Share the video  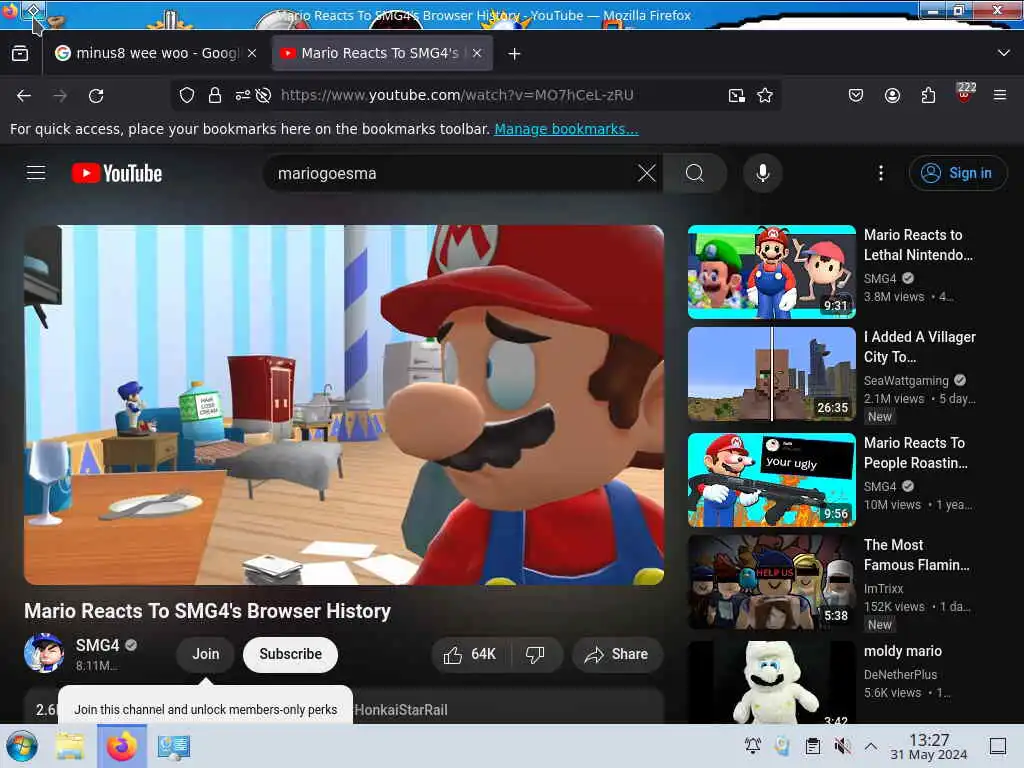click(x=616, y=654)
